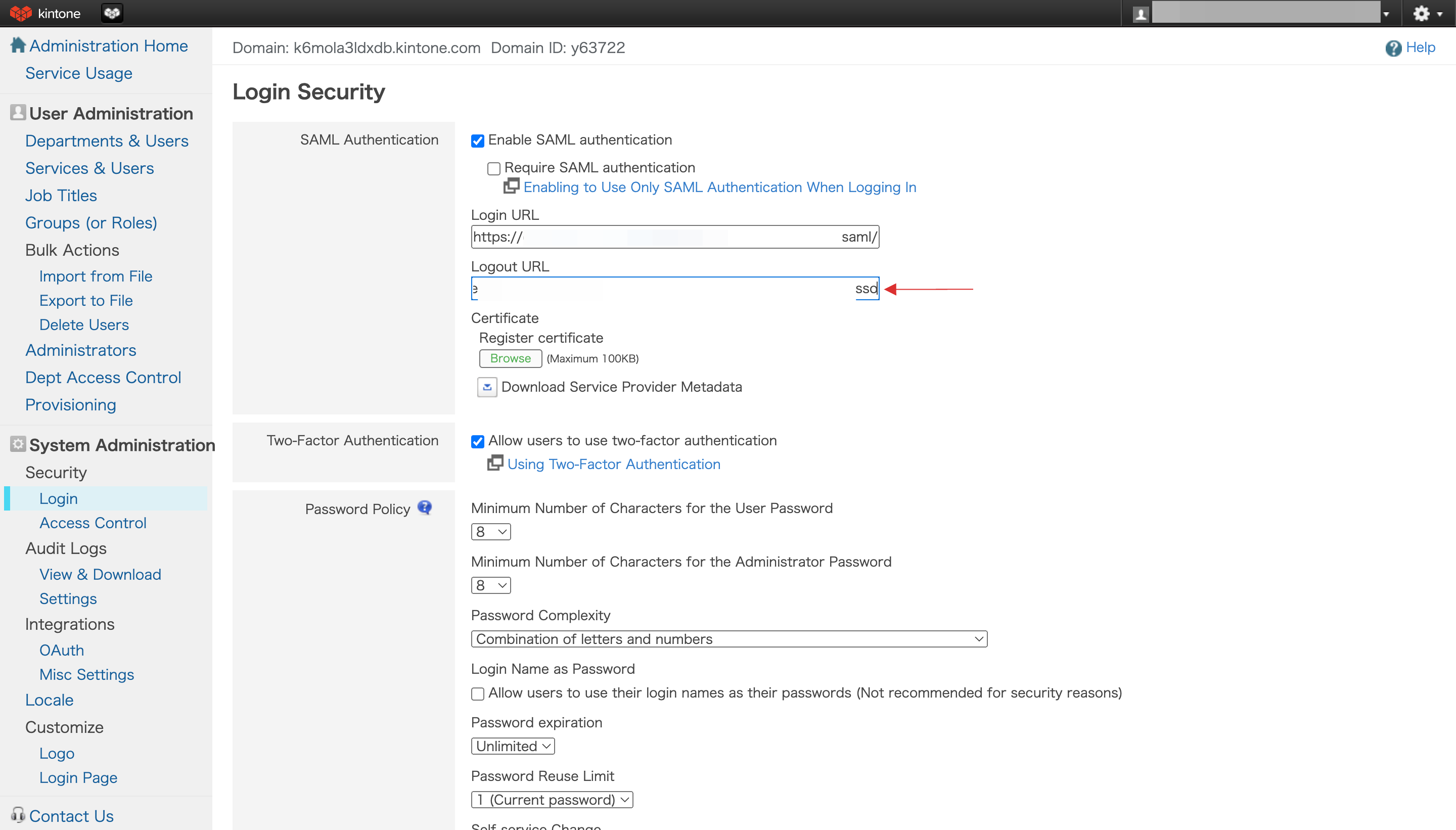Toggle Enable SAML authentication checkbox

pyautogui.click(x=478, y=140)
